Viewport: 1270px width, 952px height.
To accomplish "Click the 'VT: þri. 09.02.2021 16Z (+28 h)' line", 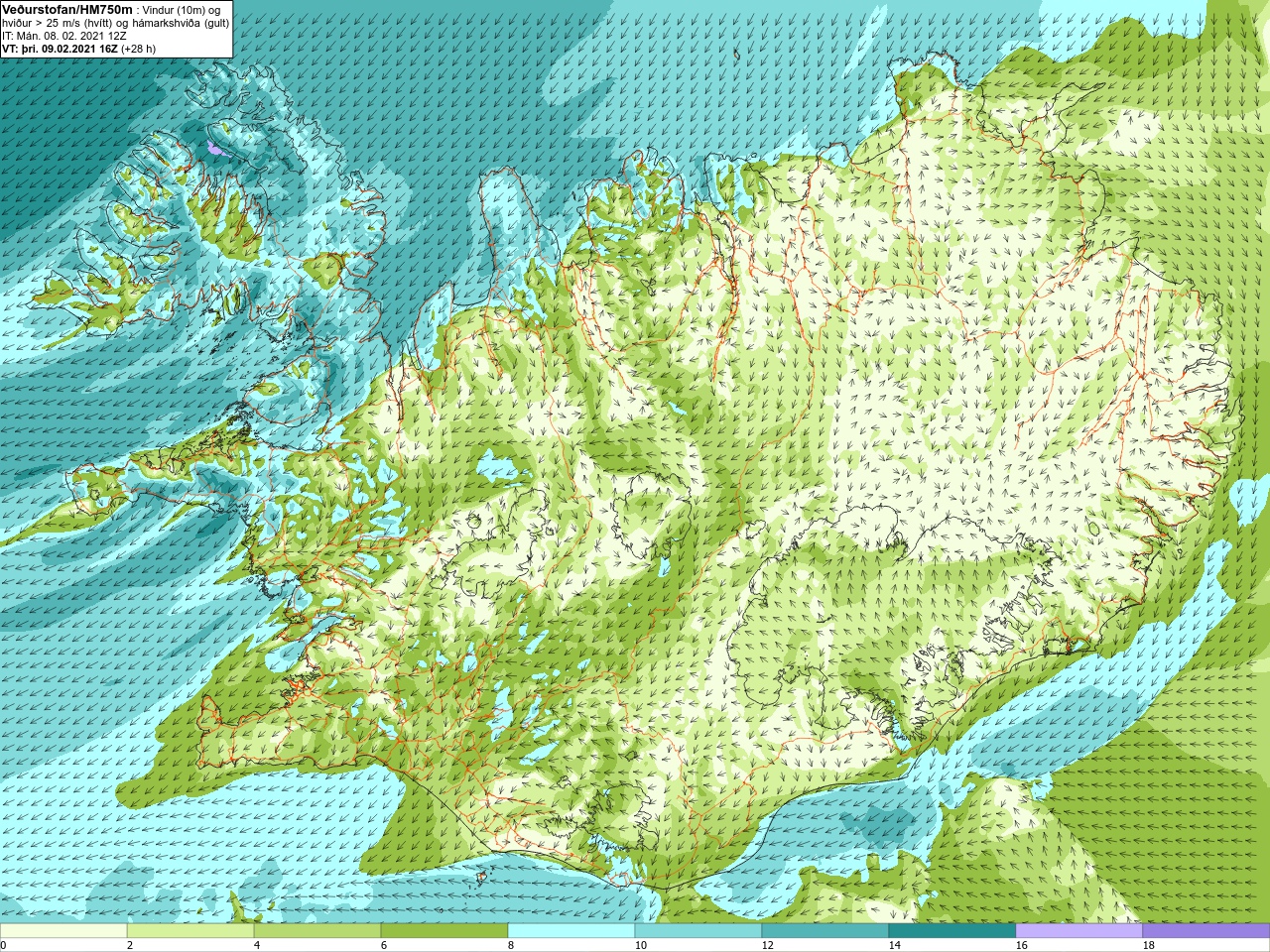I will point(79,49).
